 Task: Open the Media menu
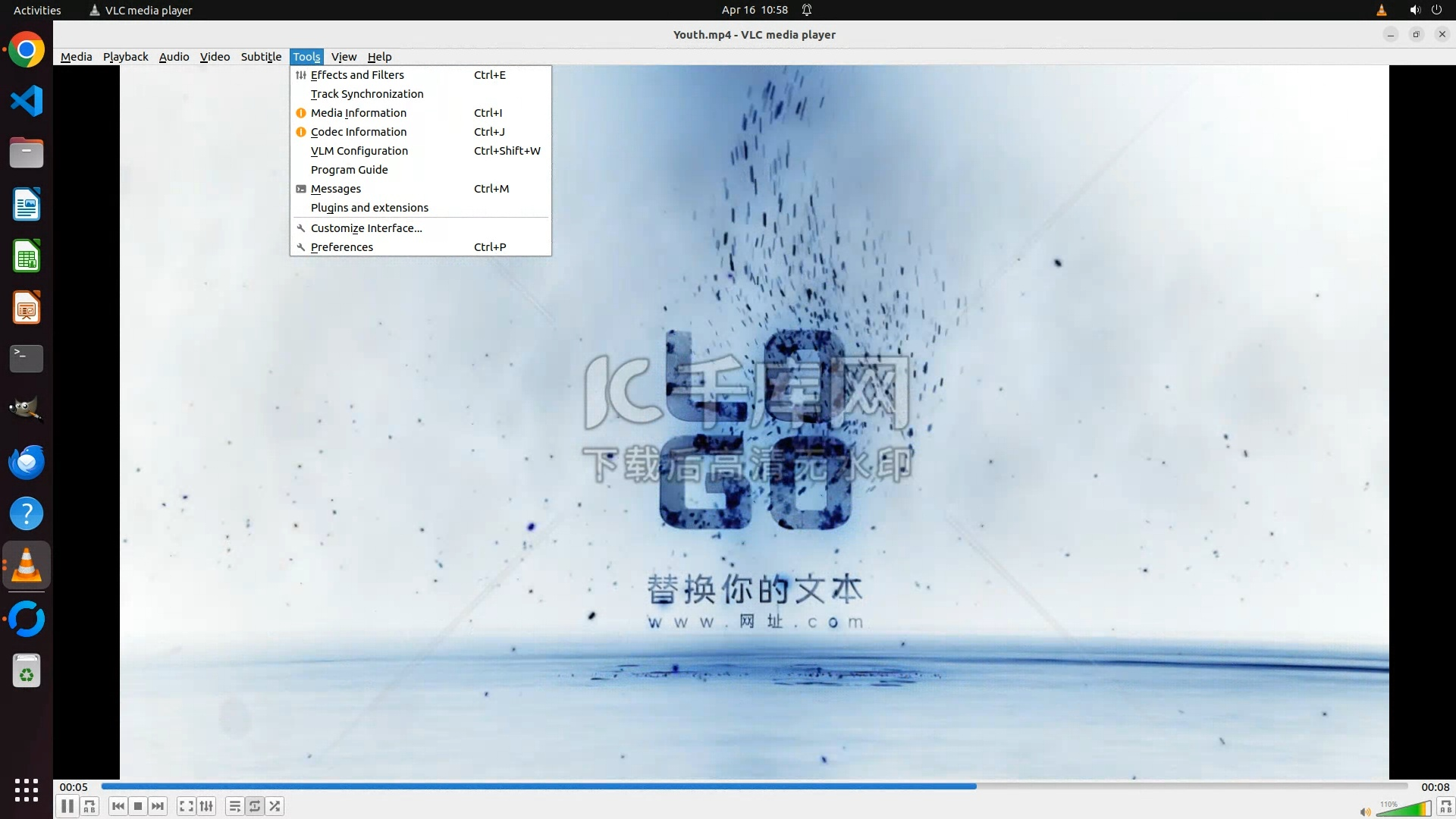click(x=76, y=57)
